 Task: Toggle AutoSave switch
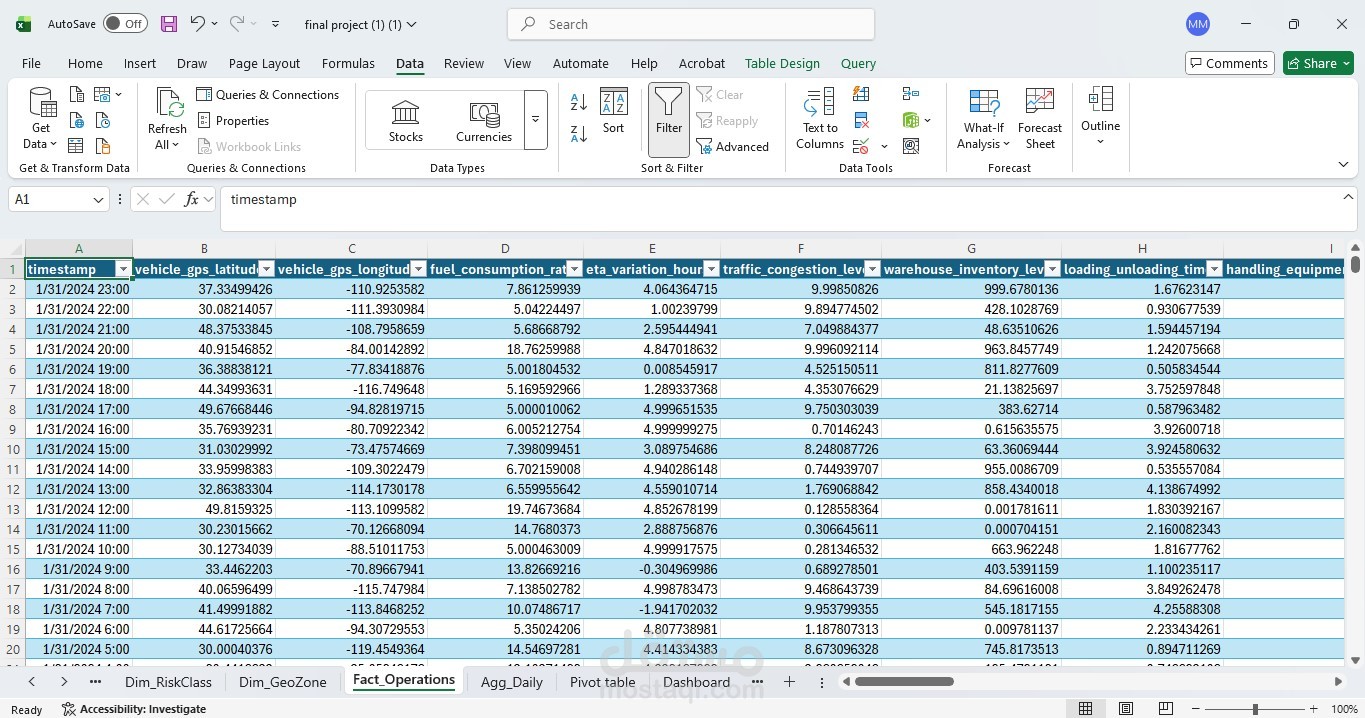click(125, 24)
